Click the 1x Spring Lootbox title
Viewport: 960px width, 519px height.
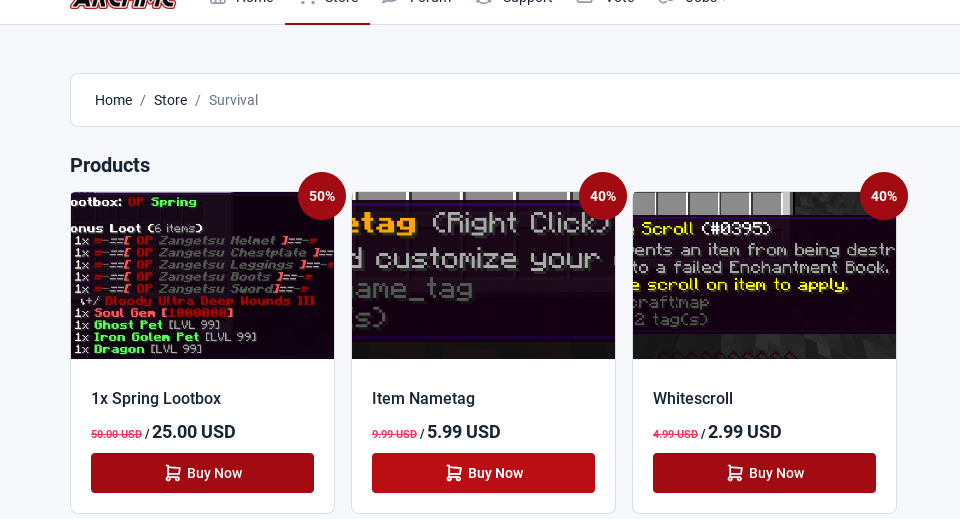(156, 398)
